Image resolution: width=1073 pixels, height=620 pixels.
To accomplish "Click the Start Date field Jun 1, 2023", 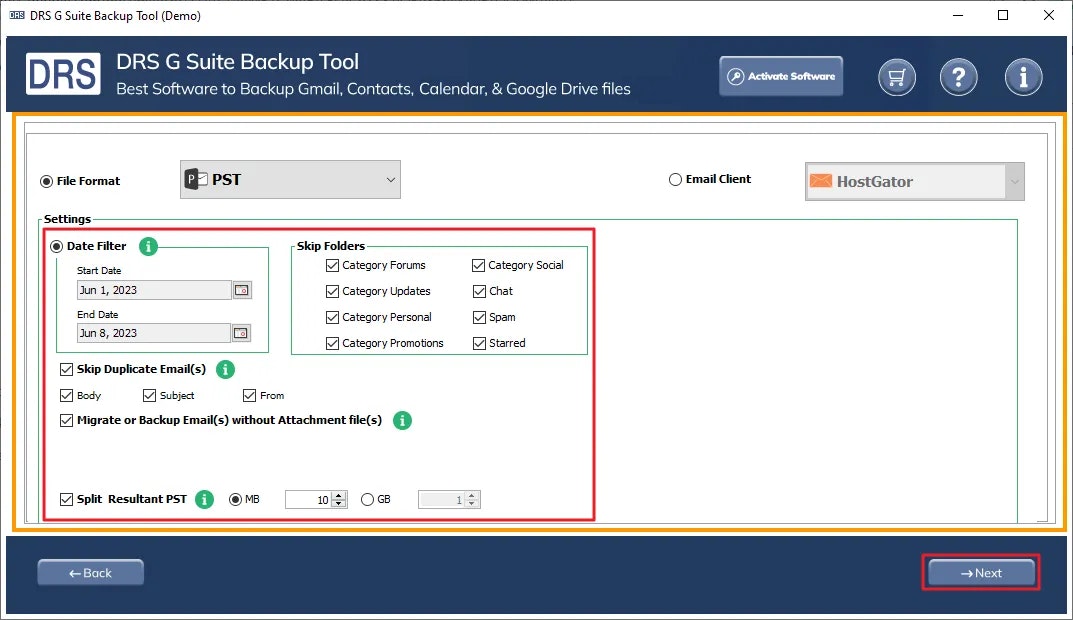I will [x=153, y=290].
